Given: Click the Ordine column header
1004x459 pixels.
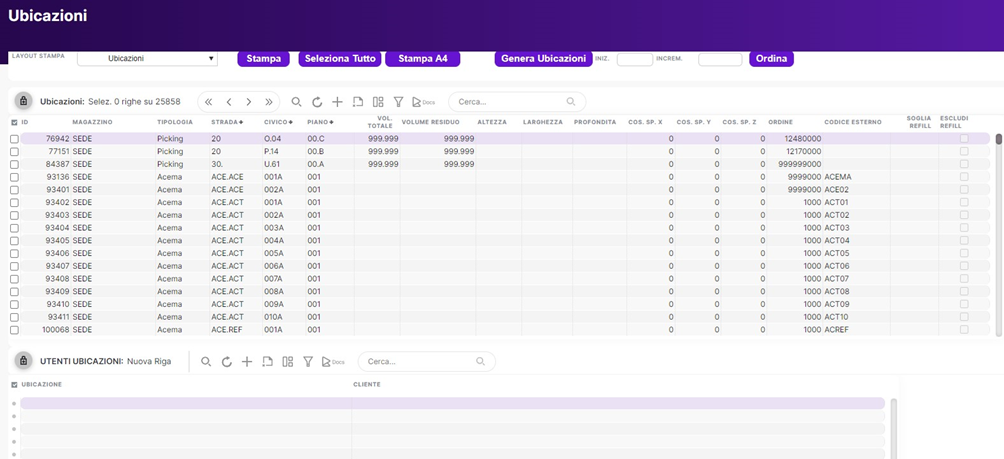Looking at the screenshot, I should [781, 122].
